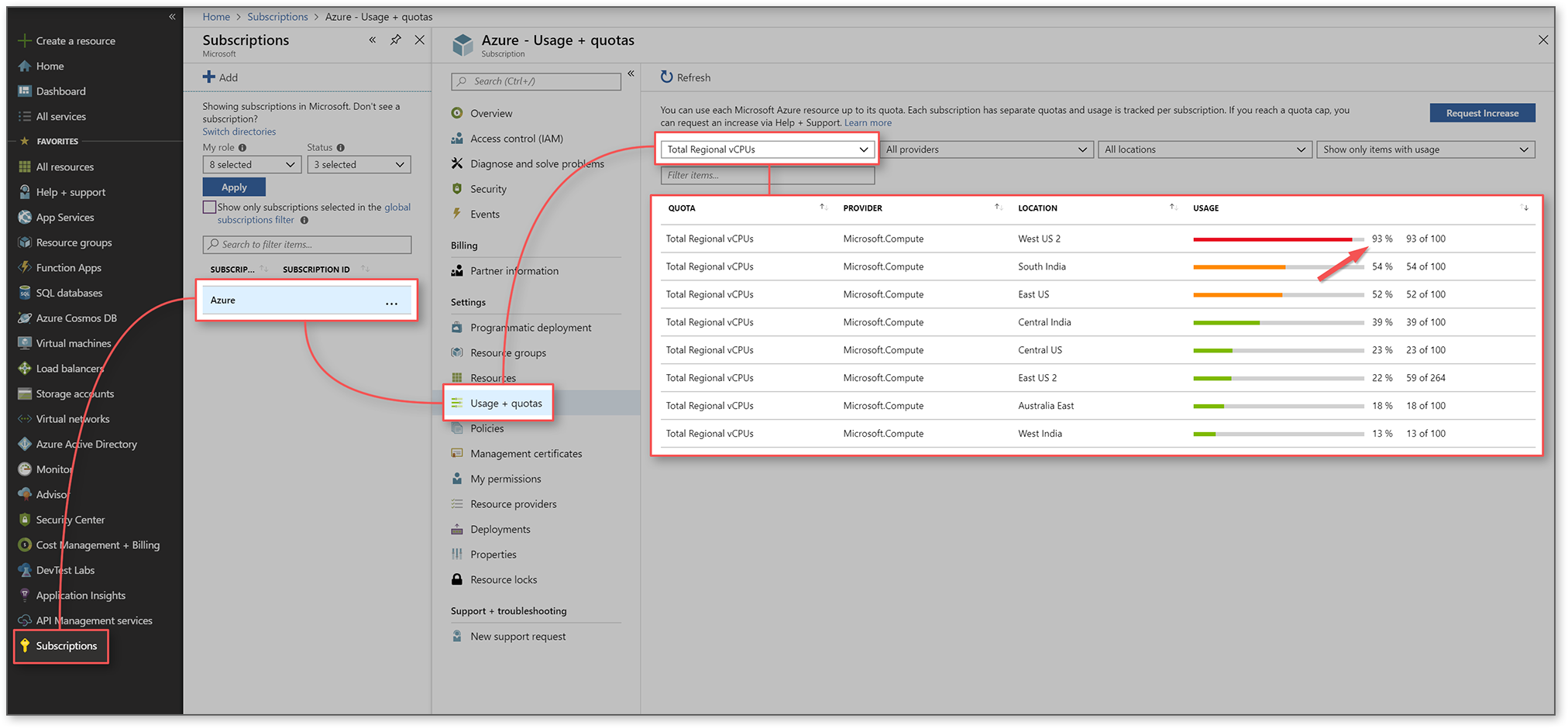Click the My role info icon

tap(242, 147)
